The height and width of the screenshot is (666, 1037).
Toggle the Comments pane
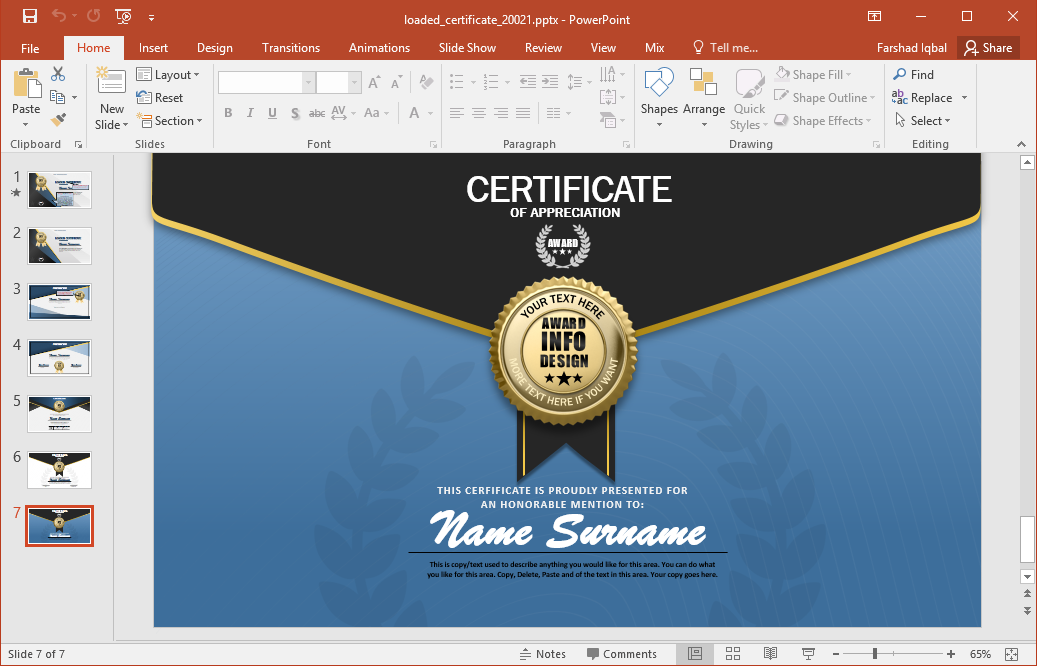tap(620, 654)
